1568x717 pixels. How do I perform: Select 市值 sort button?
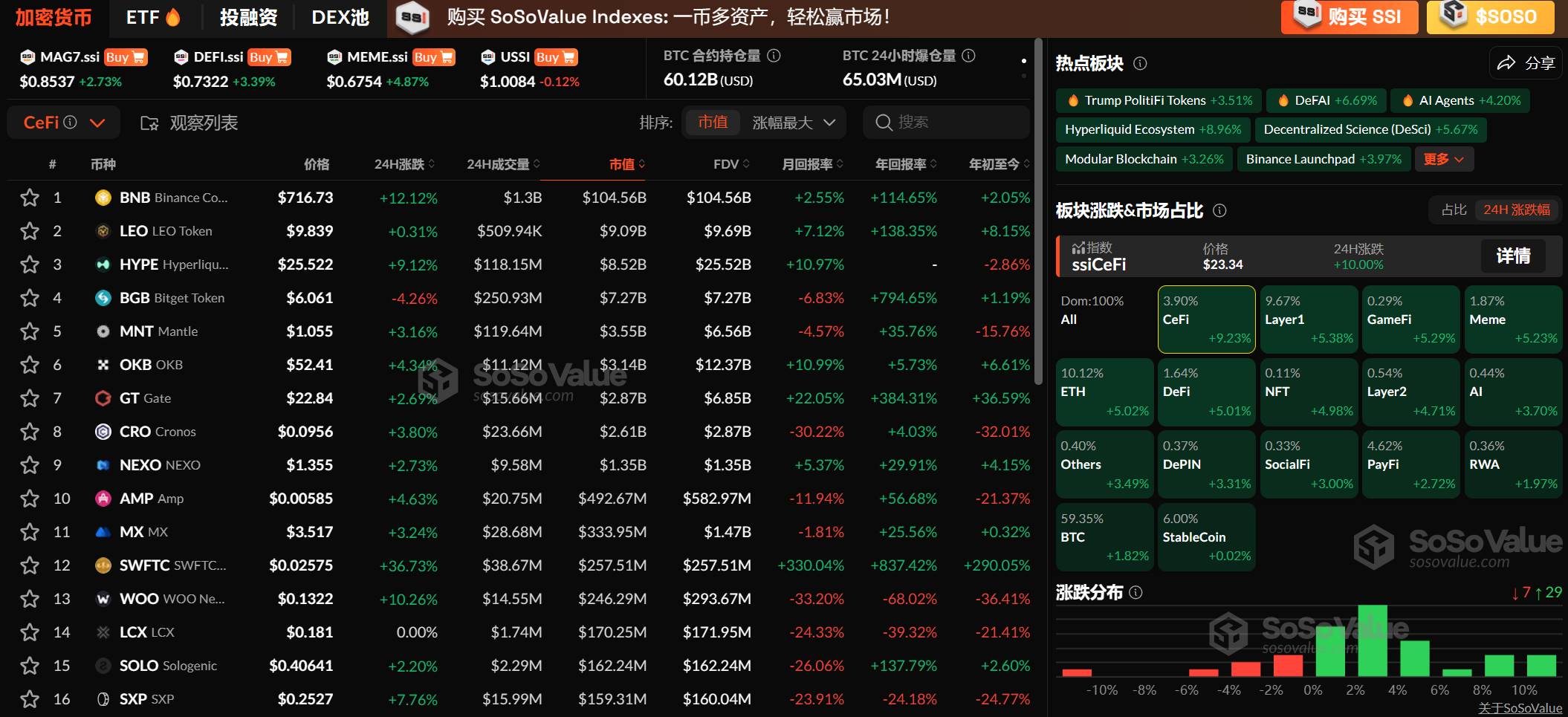coord(713,123)
